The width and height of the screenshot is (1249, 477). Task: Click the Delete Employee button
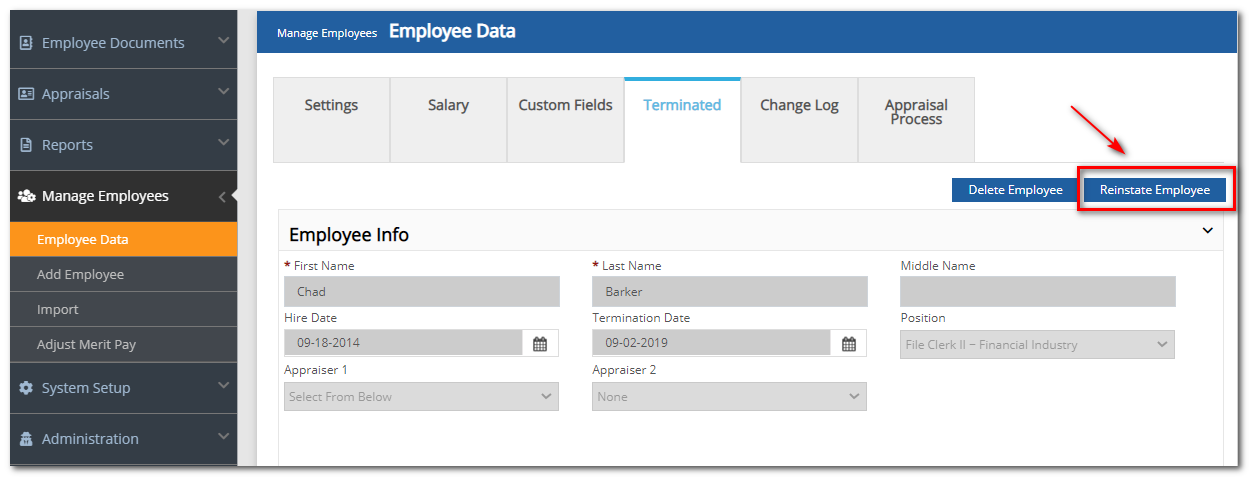point(1015,190)
